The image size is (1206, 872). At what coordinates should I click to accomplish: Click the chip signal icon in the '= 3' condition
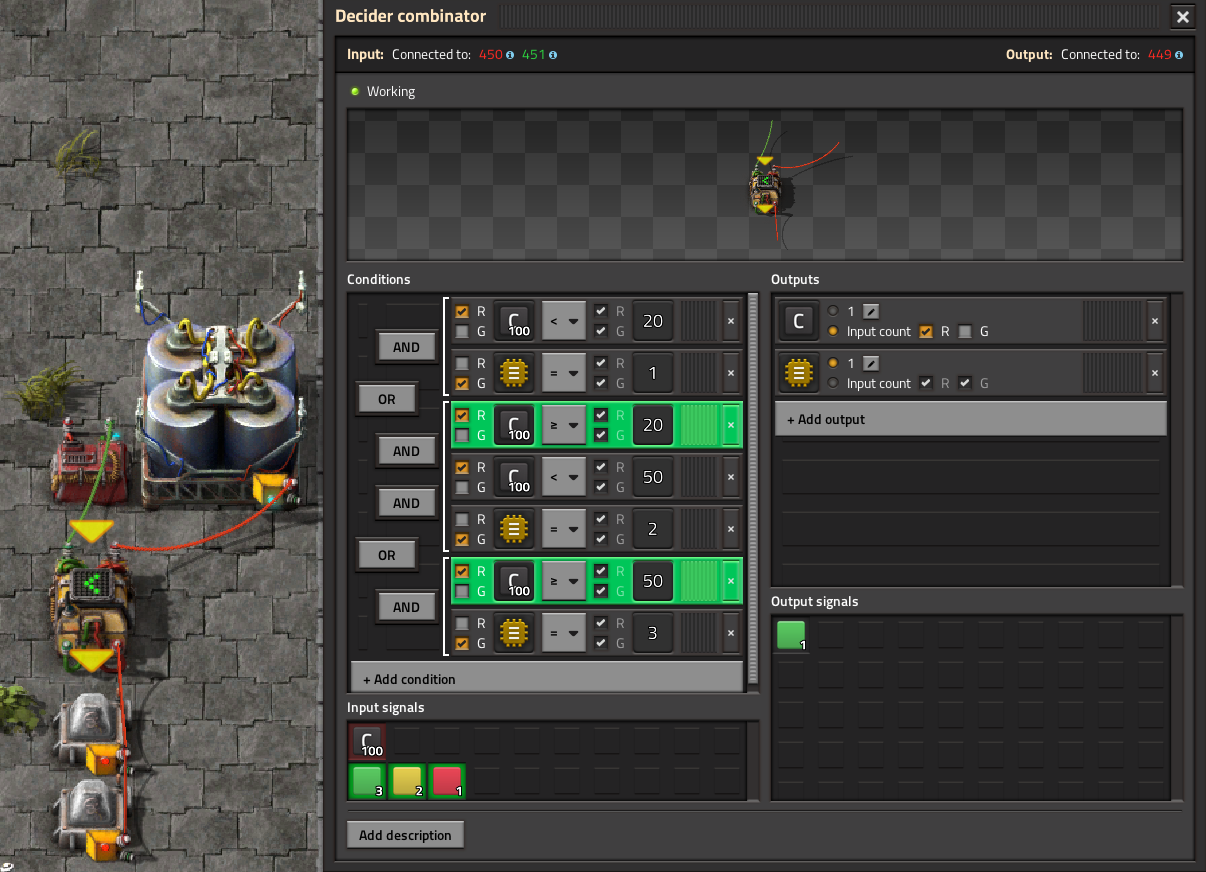coord(514,633)
